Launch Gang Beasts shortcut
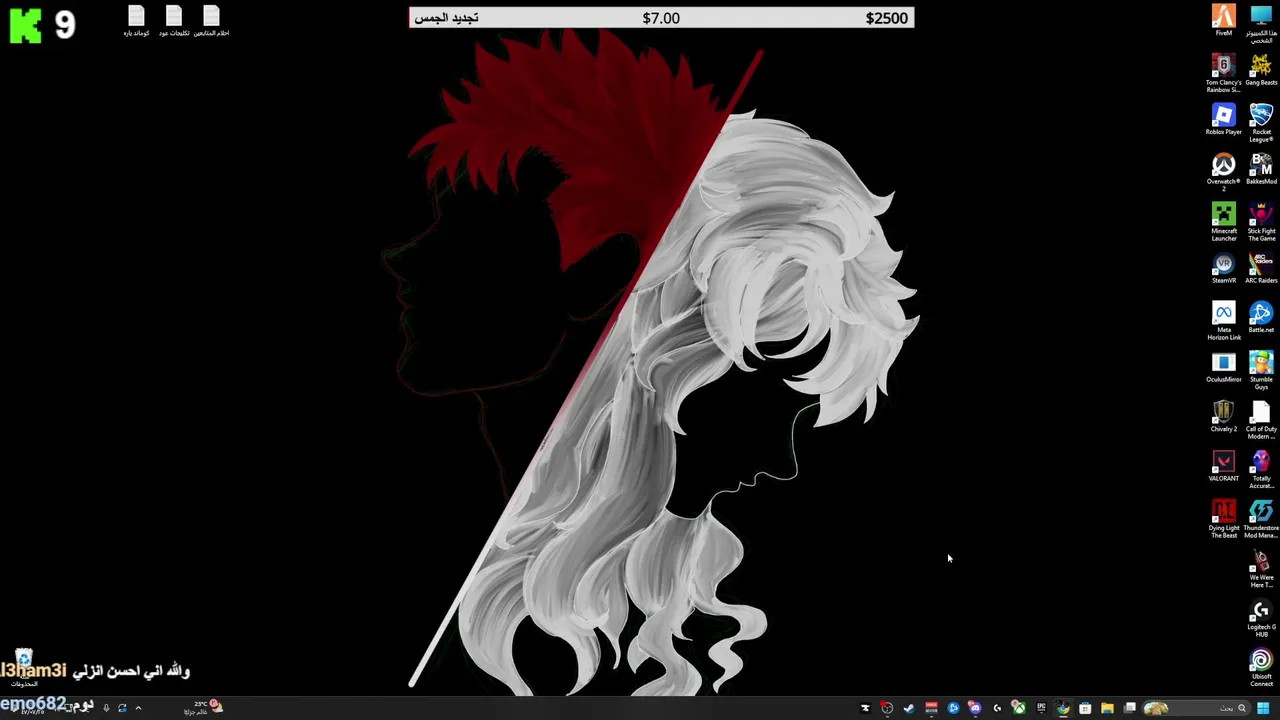The image size is (1280, 720). (x=1261, y=70)
